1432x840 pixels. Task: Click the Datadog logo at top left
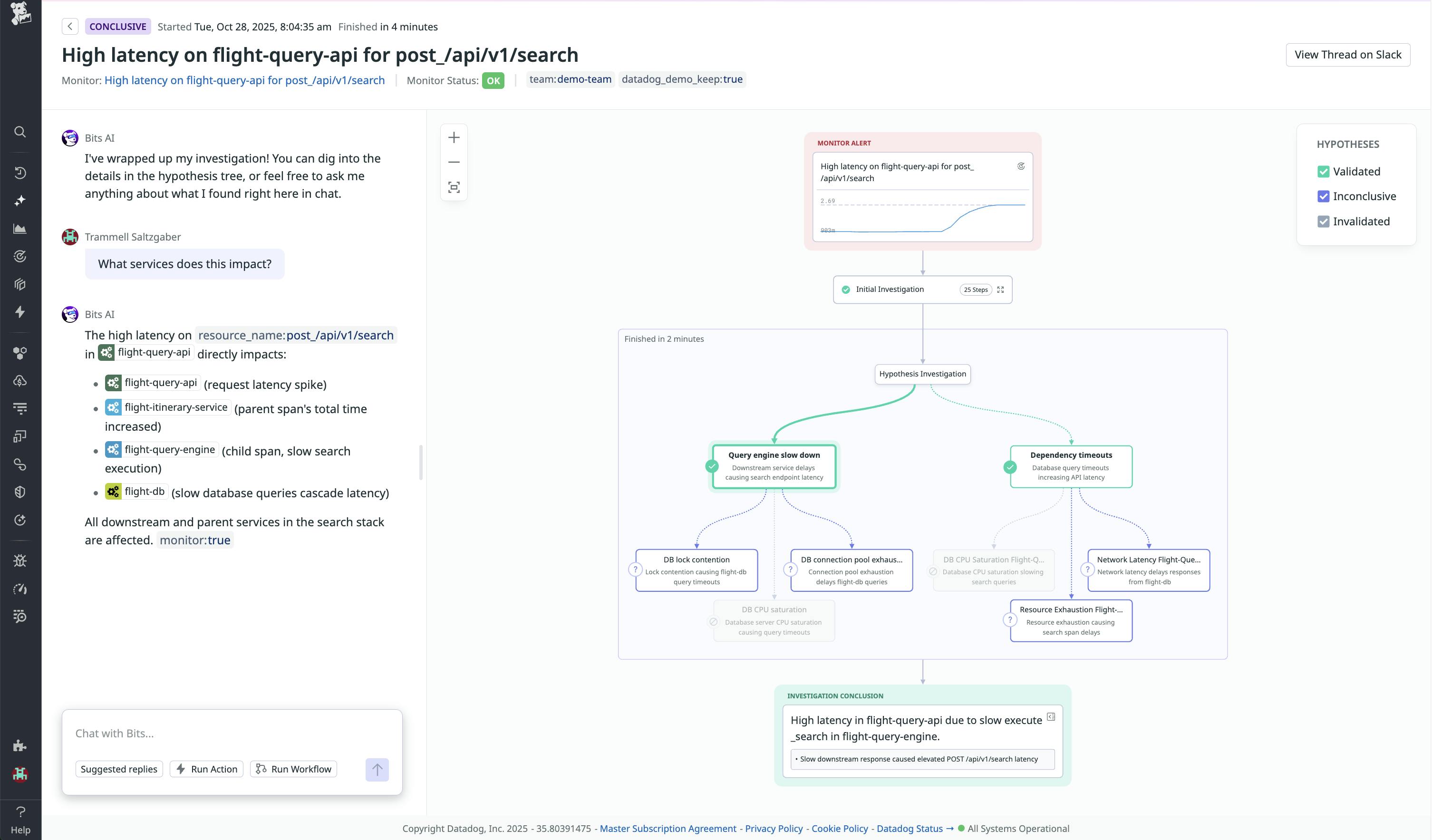click(x=20, y=14)
